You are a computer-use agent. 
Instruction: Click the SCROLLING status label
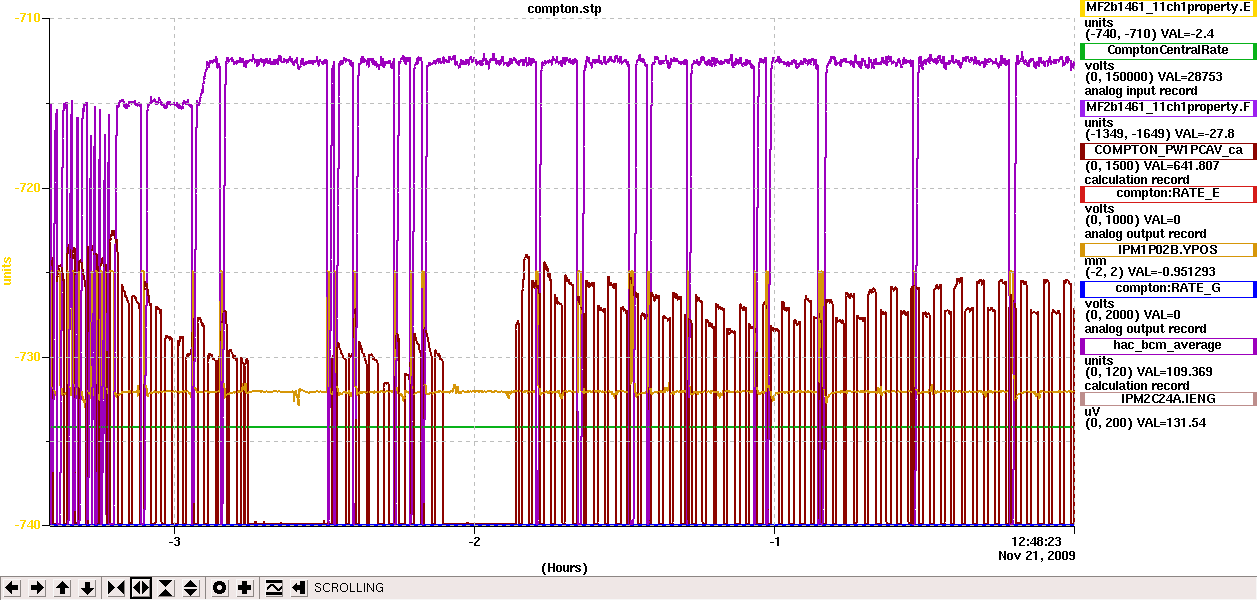click(x=349, y=588)
